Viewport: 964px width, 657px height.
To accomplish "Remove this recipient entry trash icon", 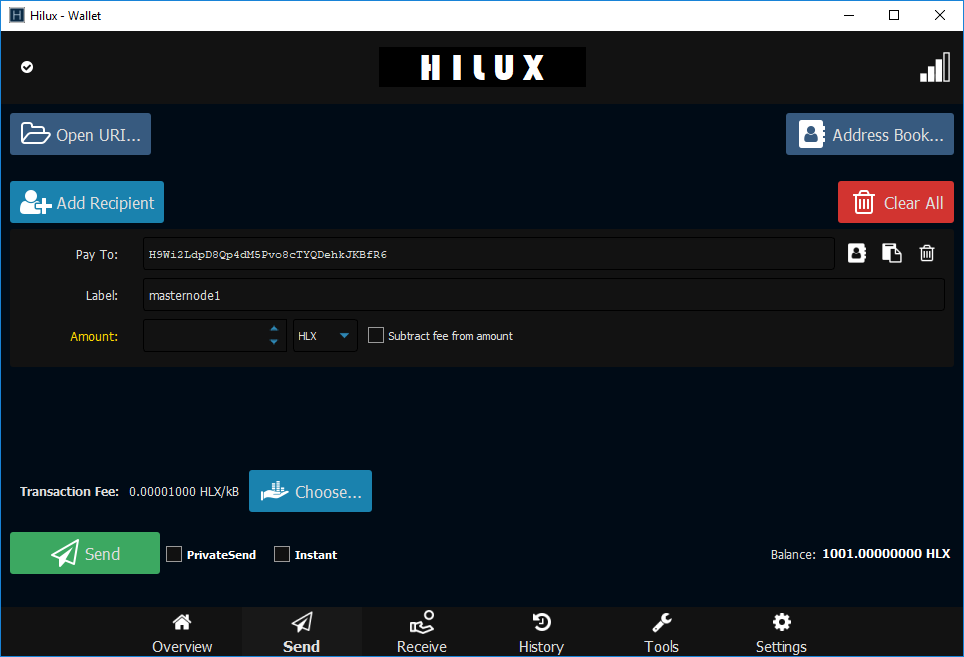I will [926, 253].
